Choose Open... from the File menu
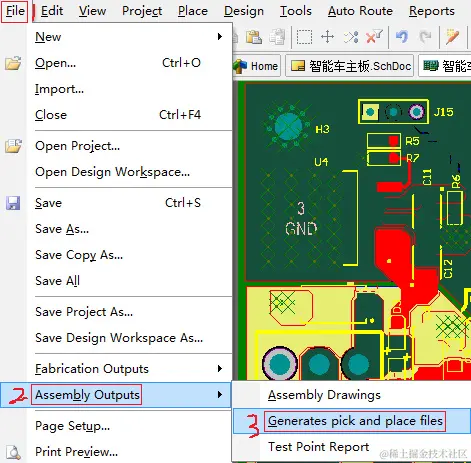 (129, 63)
